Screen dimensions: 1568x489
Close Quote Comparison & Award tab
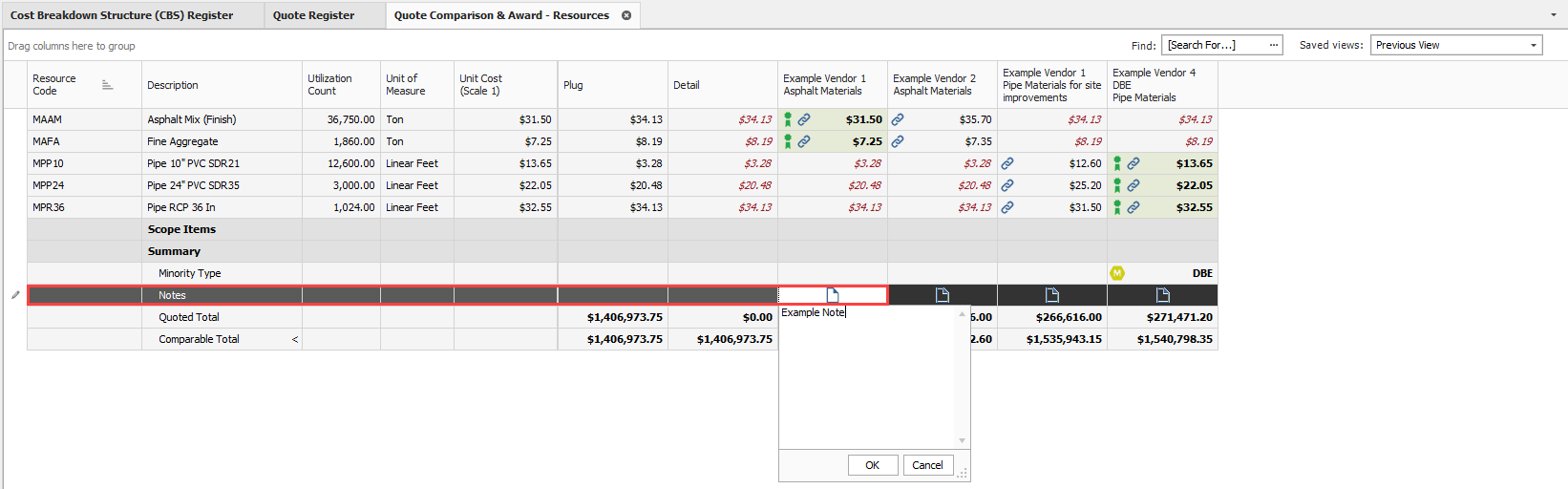tap(626, 15)
